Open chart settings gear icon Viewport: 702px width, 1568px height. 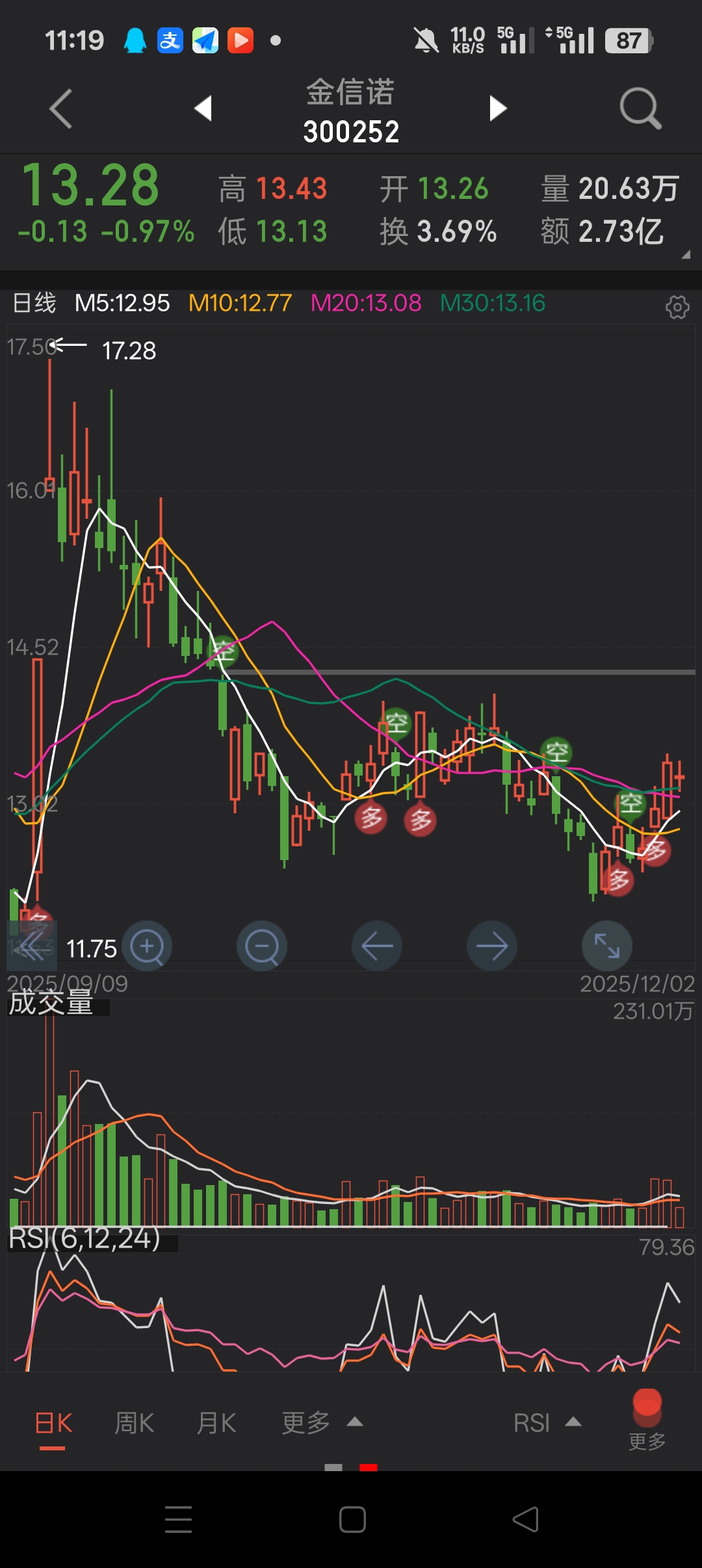click(677, 306)
